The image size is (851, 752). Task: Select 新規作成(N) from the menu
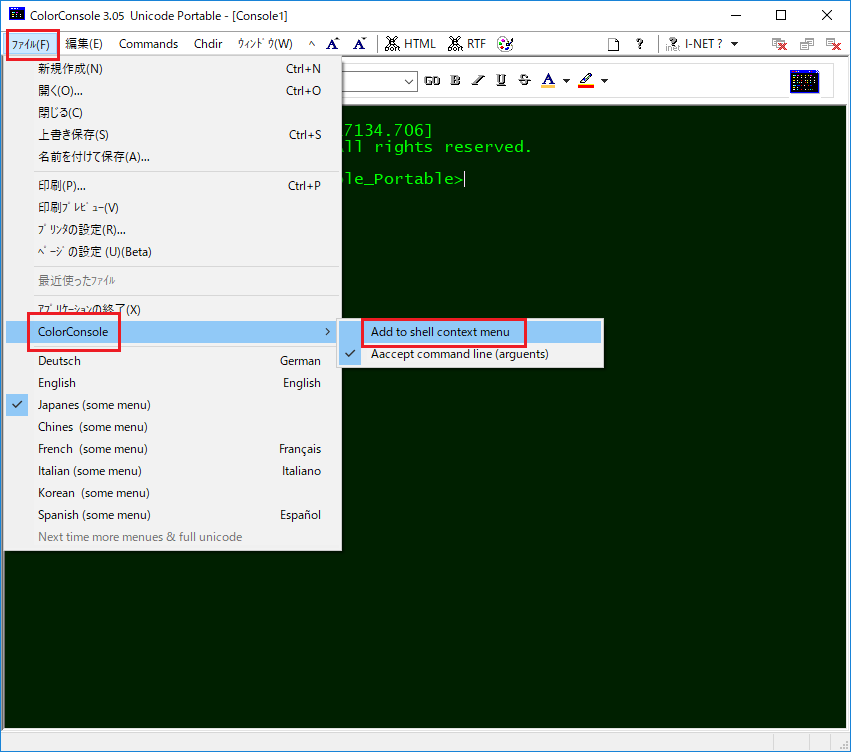[x=174, y=69]
